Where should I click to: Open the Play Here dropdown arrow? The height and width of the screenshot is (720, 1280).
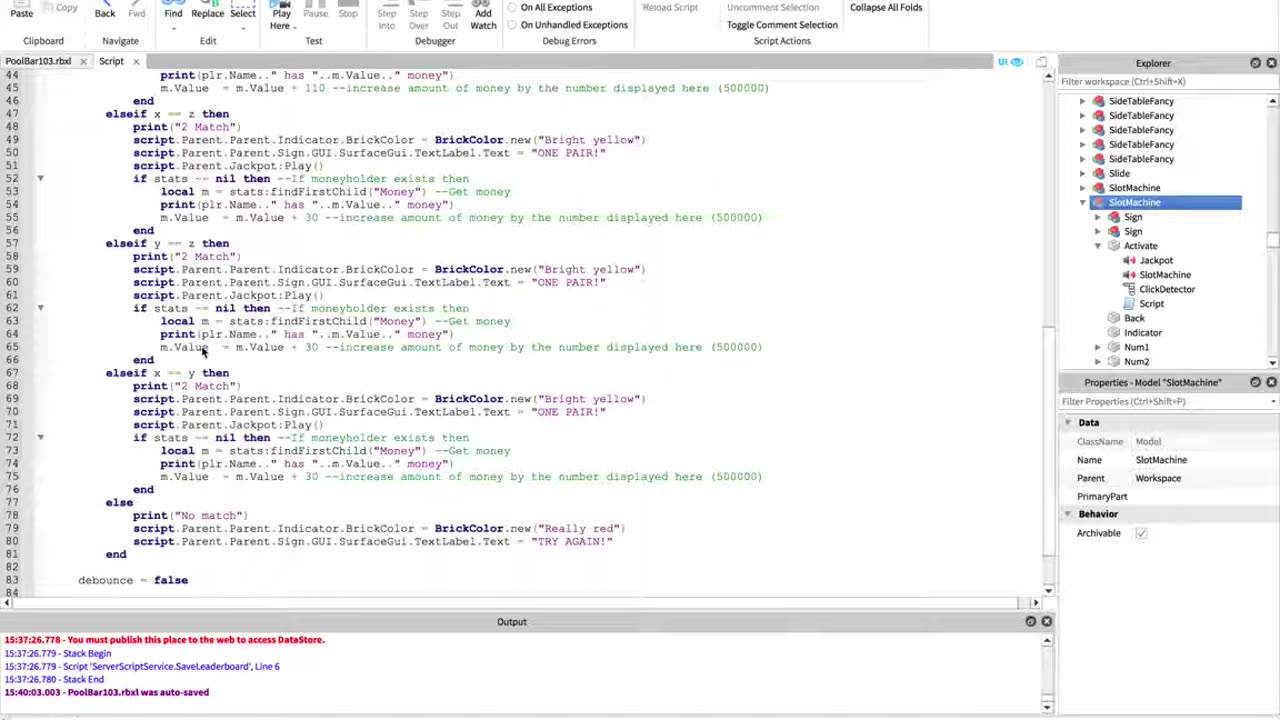coord(294,26)
